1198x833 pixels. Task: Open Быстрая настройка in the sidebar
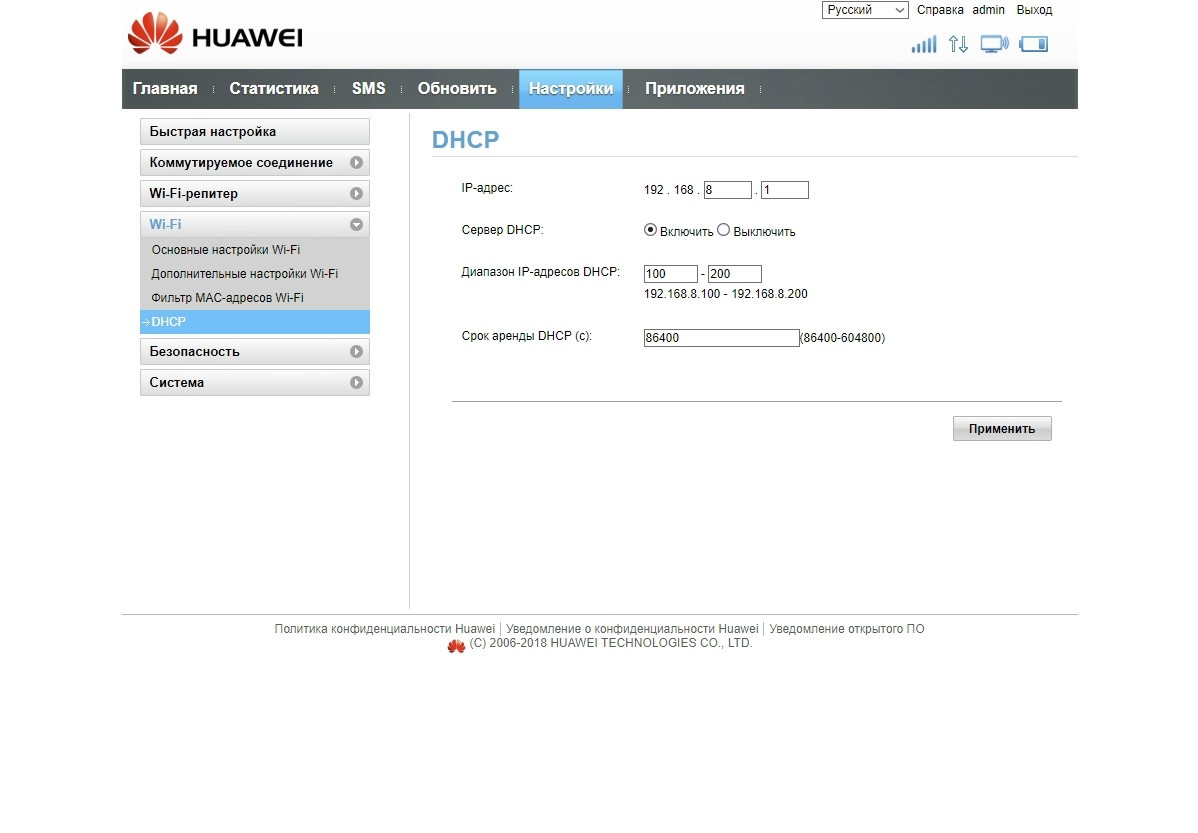(x=254, y=131)
